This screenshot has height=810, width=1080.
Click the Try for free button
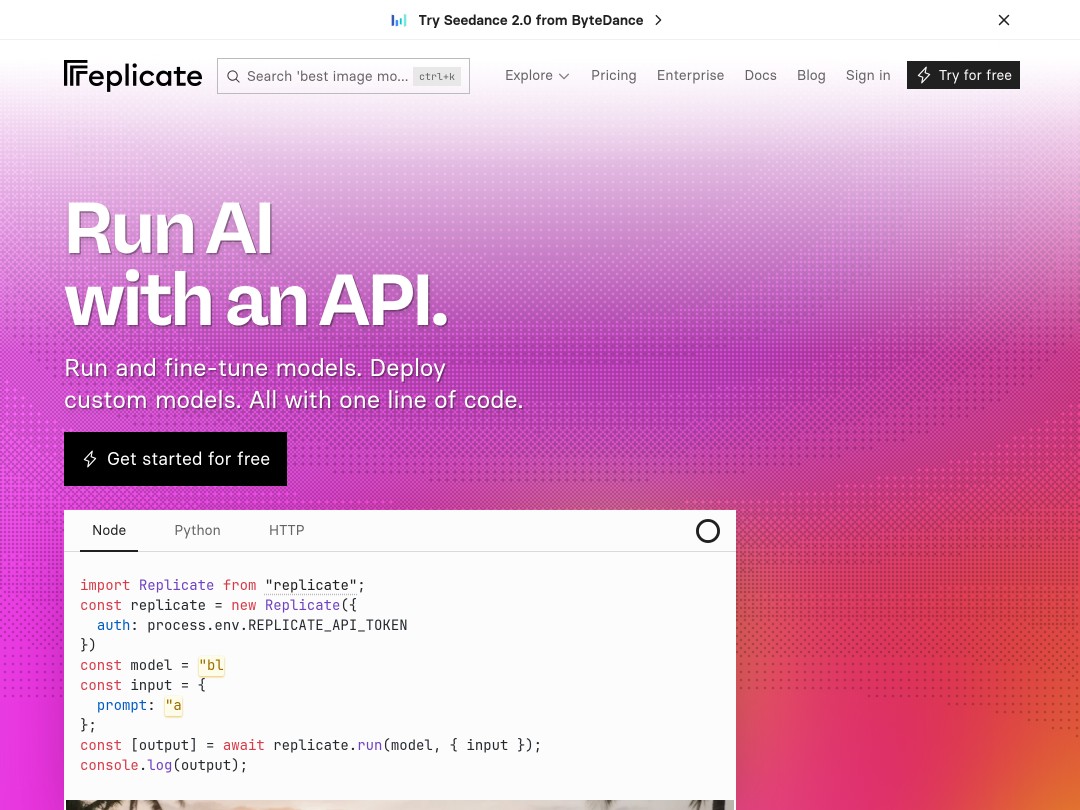click(963, 75)
